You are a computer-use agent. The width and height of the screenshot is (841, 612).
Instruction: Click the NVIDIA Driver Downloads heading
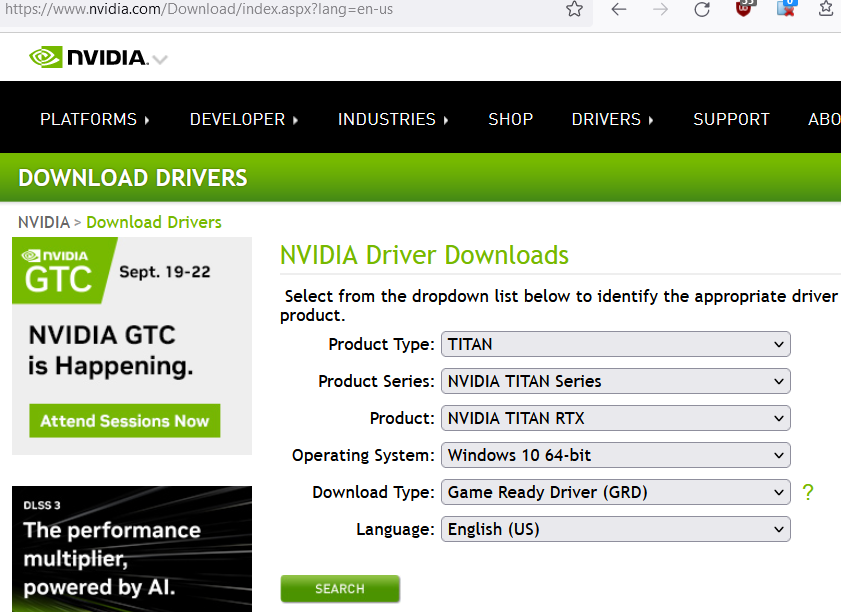[424, 255]
